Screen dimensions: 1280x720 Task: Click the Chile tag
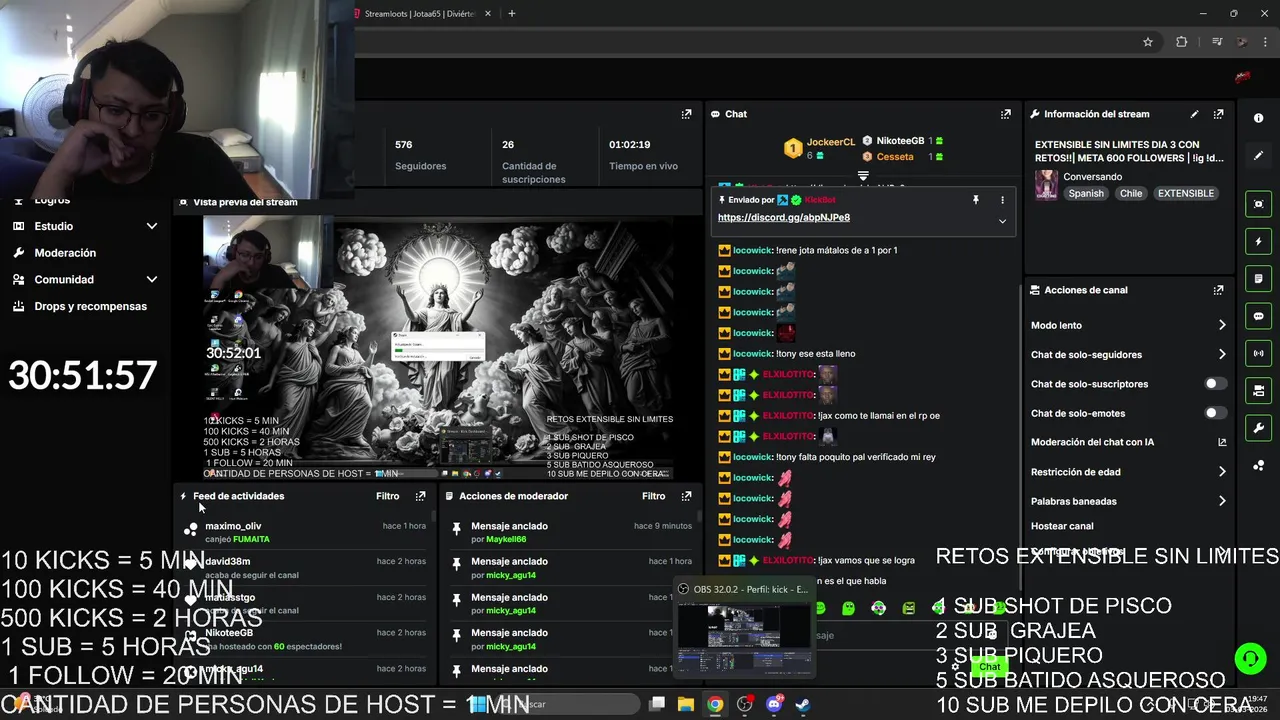pos(1131,194)
